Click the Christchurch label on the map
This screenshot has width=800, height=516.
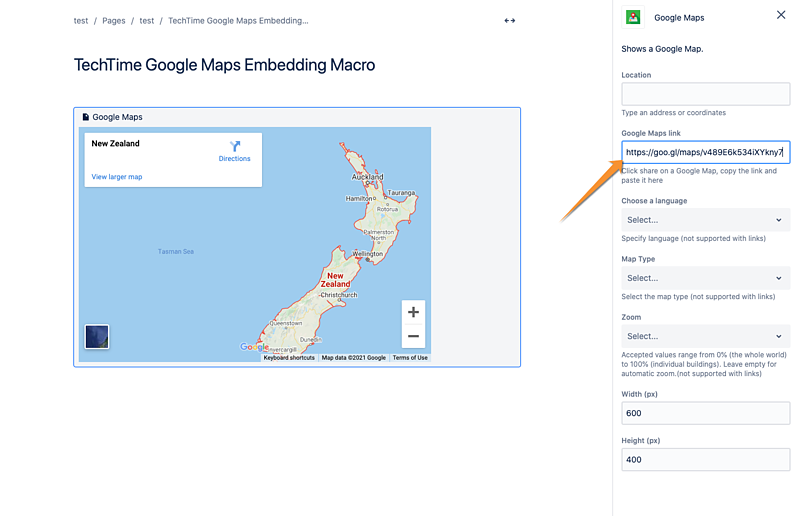[x=339, y=295]
